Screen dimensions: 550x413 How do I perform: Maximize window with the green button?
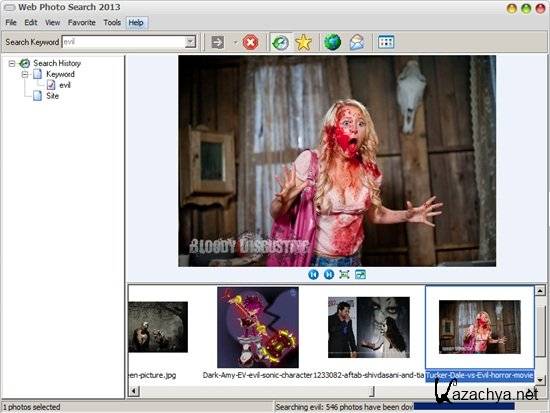click(526, 8)
